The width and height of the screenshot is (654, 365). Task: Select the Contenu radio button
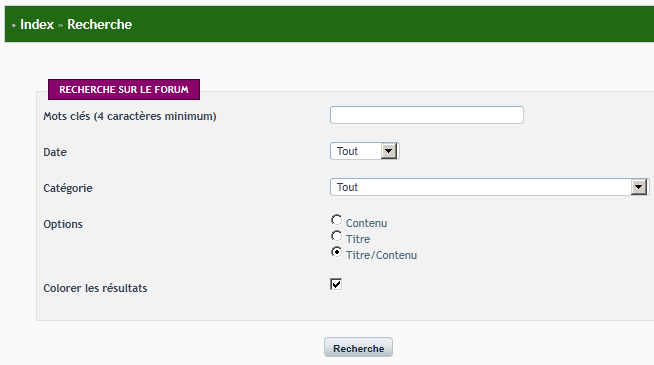coord(336,220)
